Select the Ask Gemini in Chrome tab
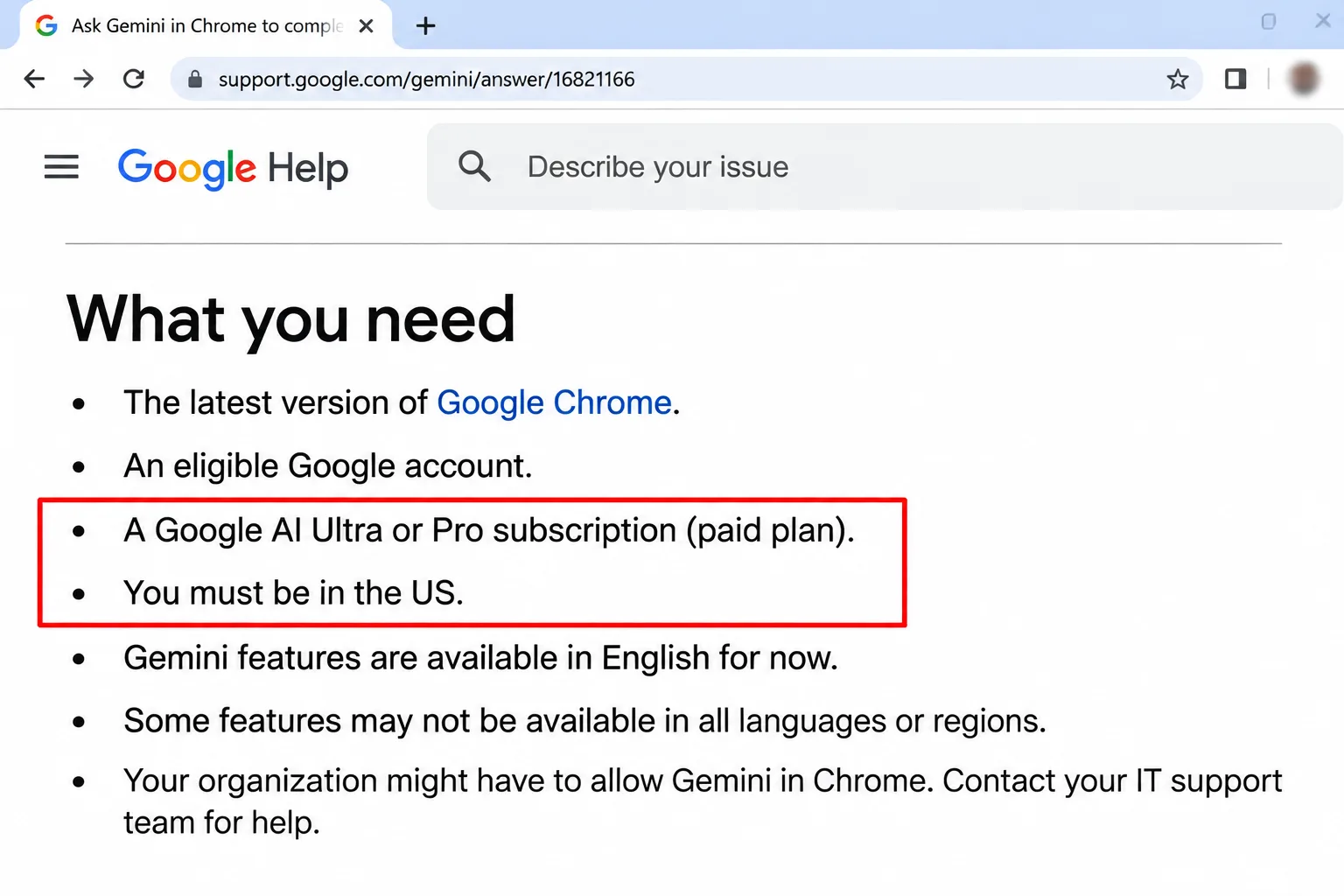Viewport: 1344px width, 896px height. [206, 26]
